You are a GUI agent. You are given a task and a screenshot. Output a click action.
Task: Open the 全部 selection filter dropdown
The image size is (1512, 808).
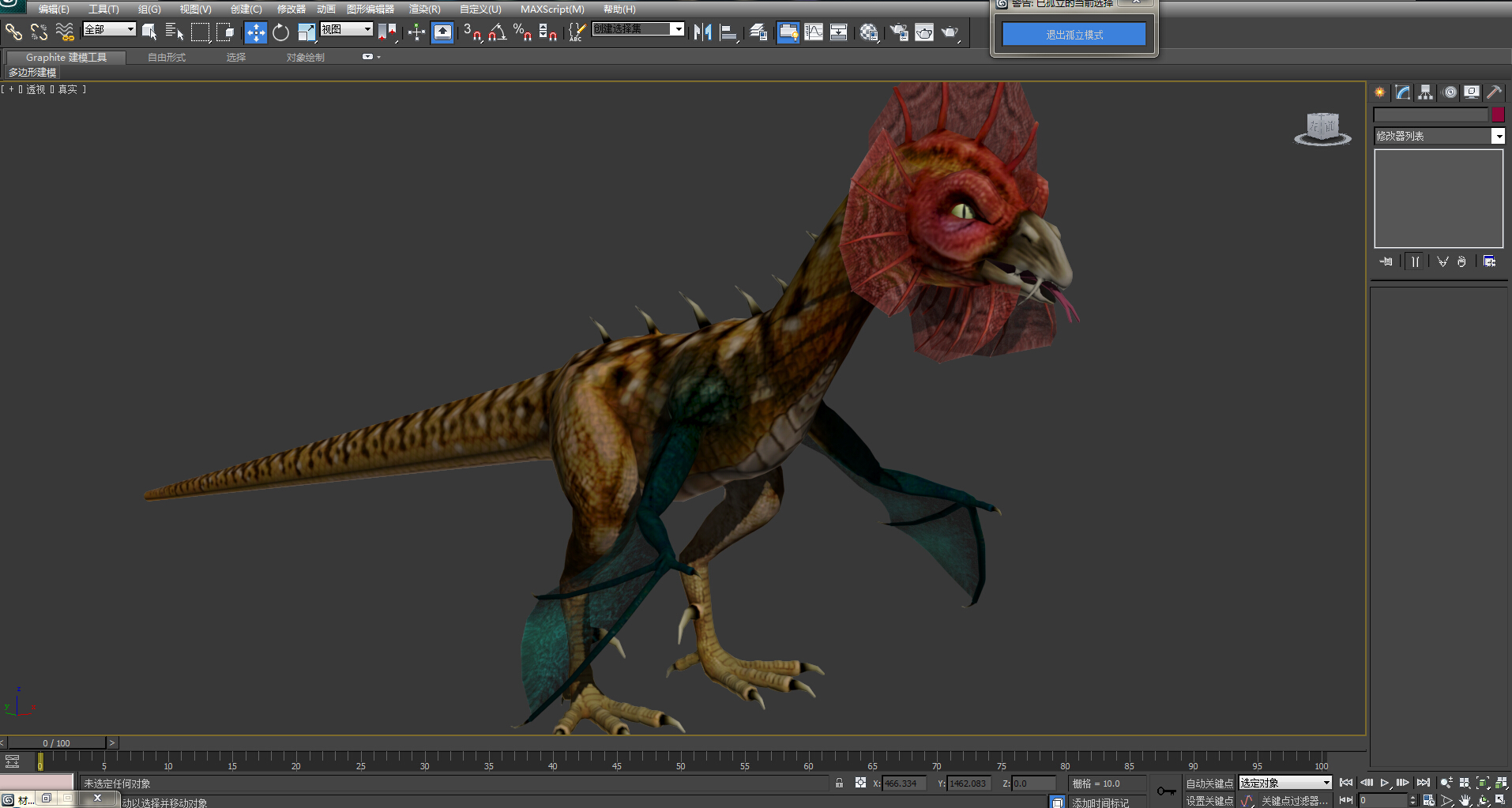coord(109,29)
